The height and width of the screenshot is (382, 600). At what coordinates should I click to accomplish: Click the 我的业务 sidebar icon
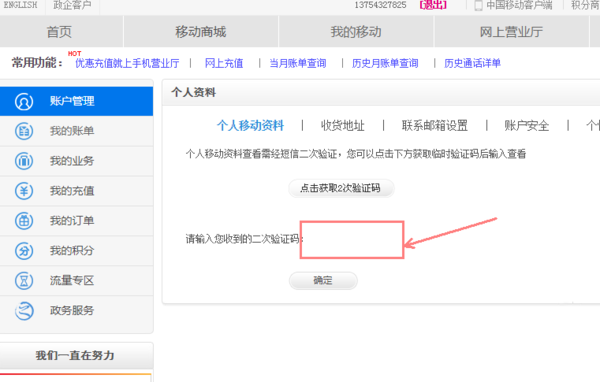point(24,161)
